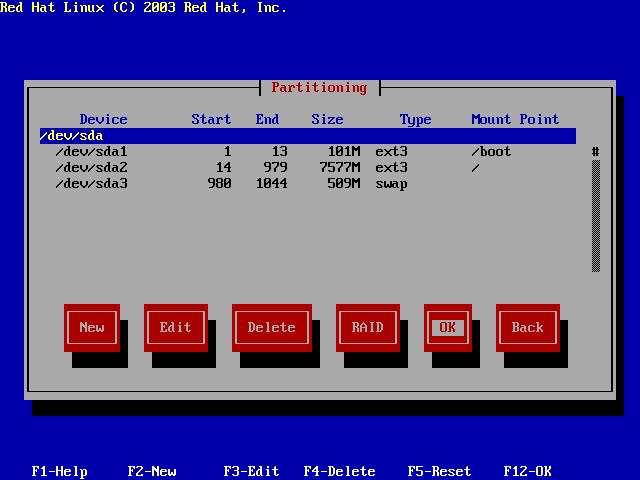Click the Delete button
Viewport: 640px width, 480px height.
271,327
